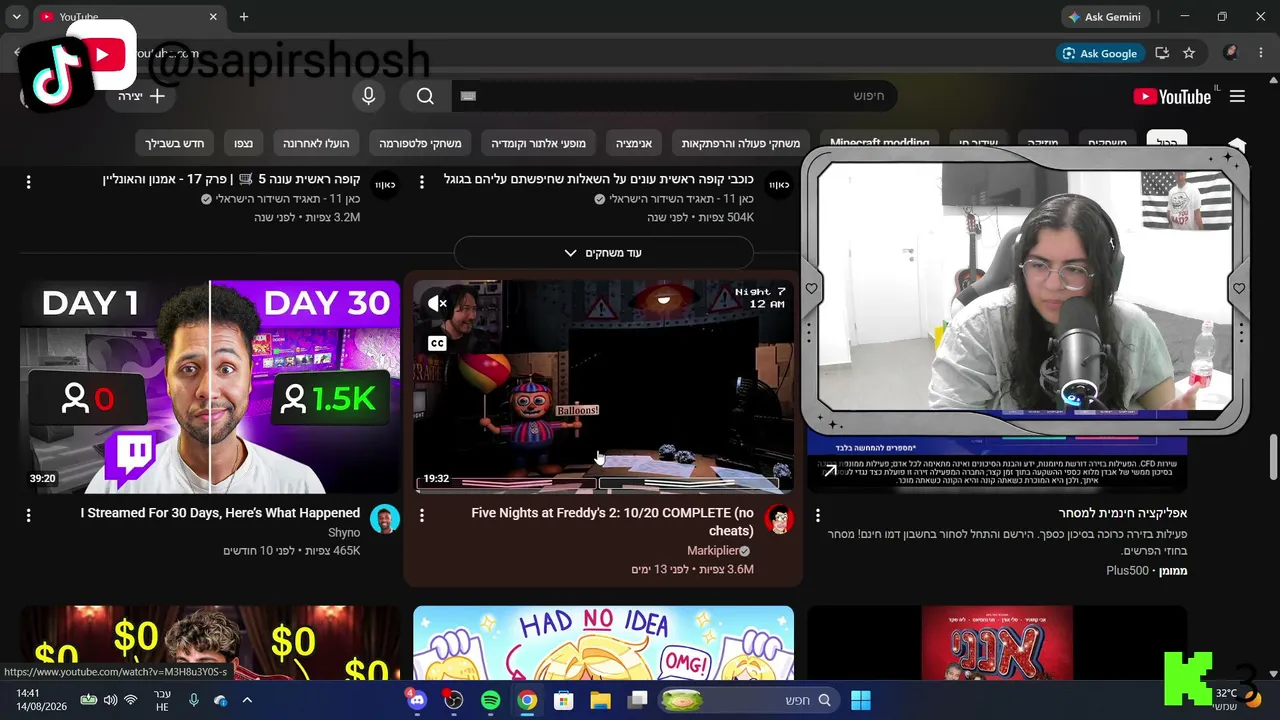This screenshot has height=720, width=1280.
Task: Open the Markiplier channel name link
Action: 713,551
